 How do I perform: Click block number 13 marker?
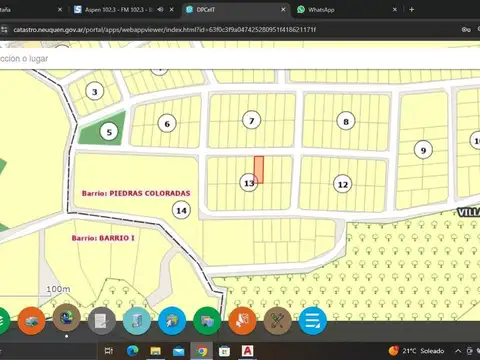point(249,183)
